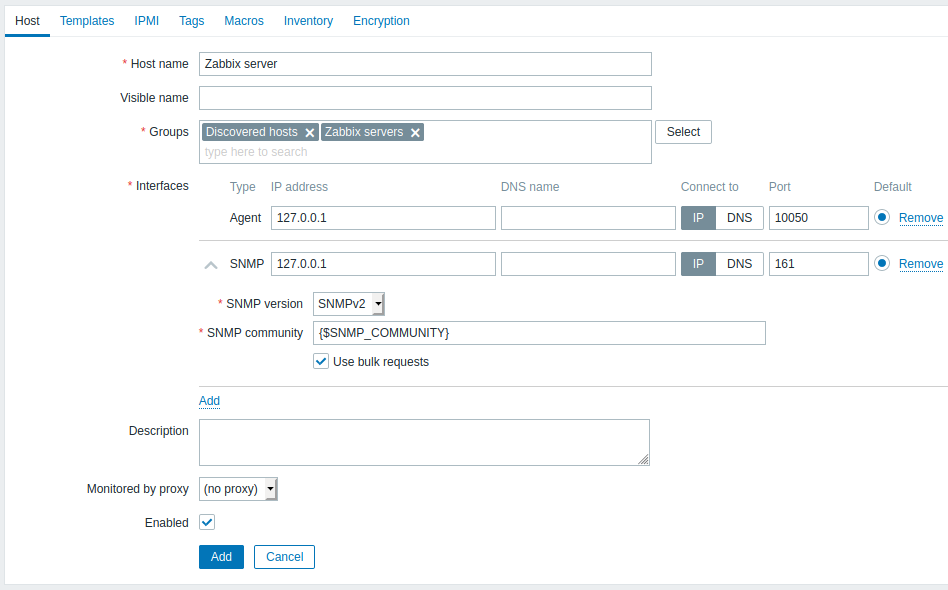Open the Monitored by proxy dropdown
948x590 pixels.
pos(238,489)
